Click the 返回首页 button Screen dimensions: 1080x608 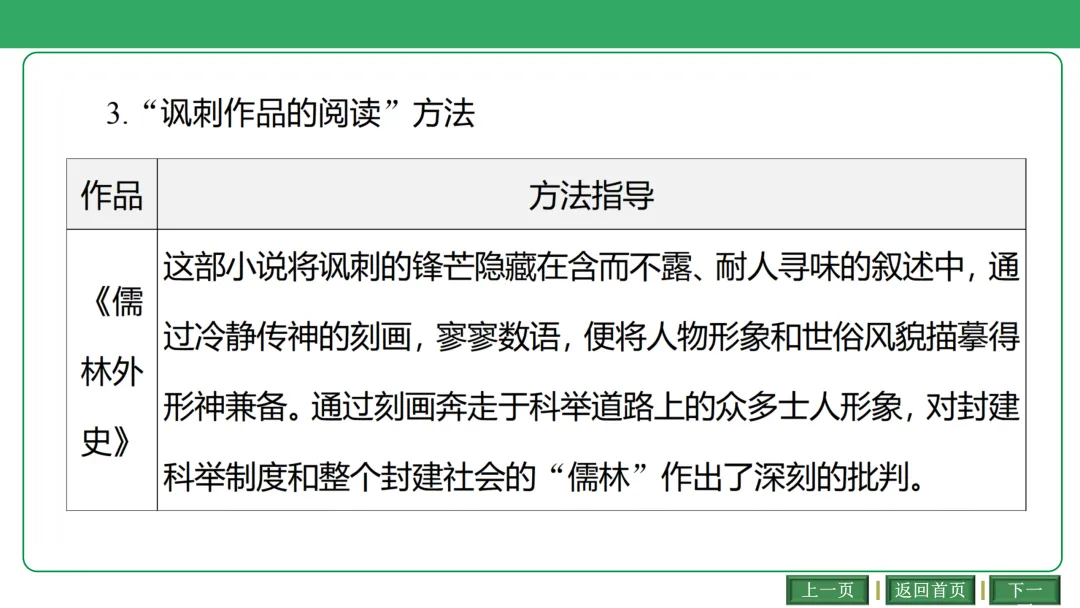[x=930, y=590]
